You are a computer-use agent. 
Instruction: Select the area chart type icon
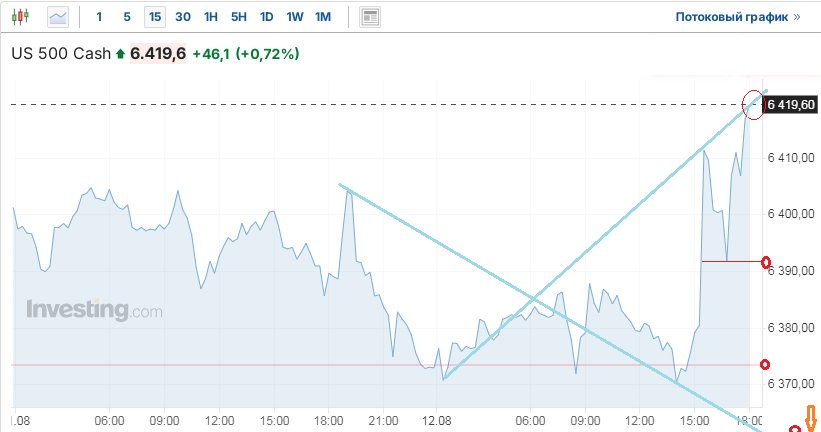(59, 17)
